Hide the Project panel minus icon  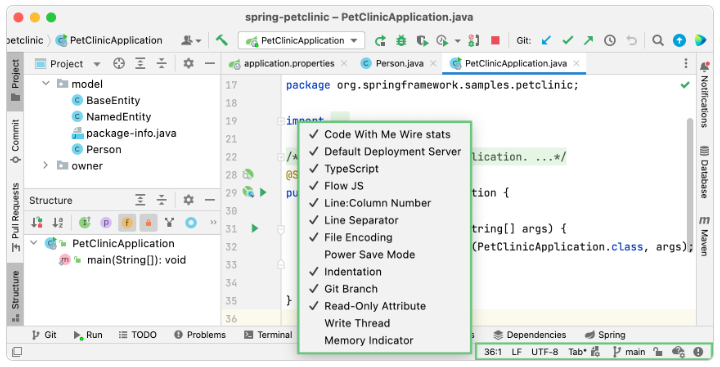coord(210,63)
